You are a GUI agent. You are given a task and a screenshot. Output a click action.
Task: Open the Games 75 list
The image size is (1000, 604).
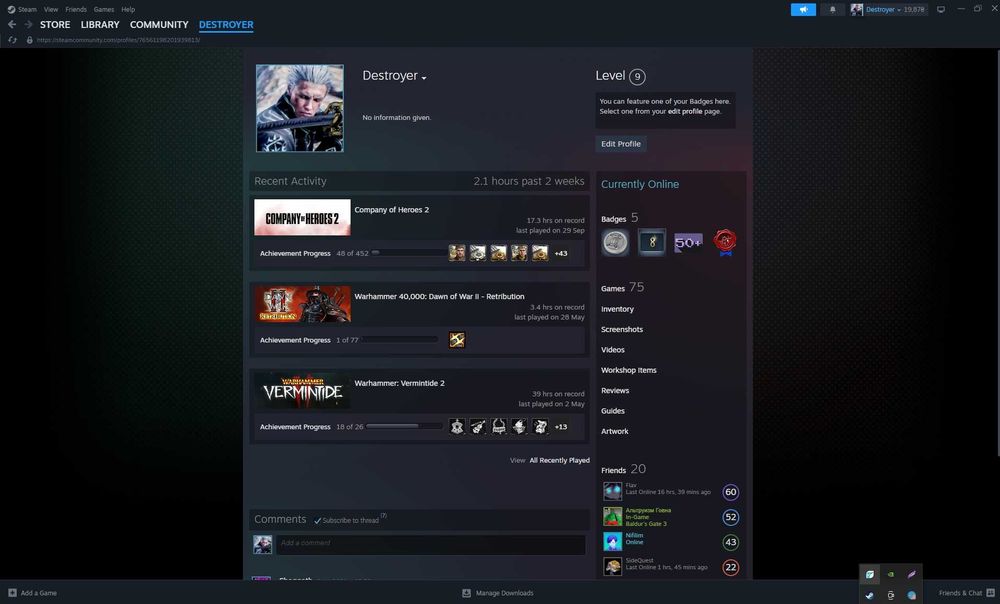[622, 288]
